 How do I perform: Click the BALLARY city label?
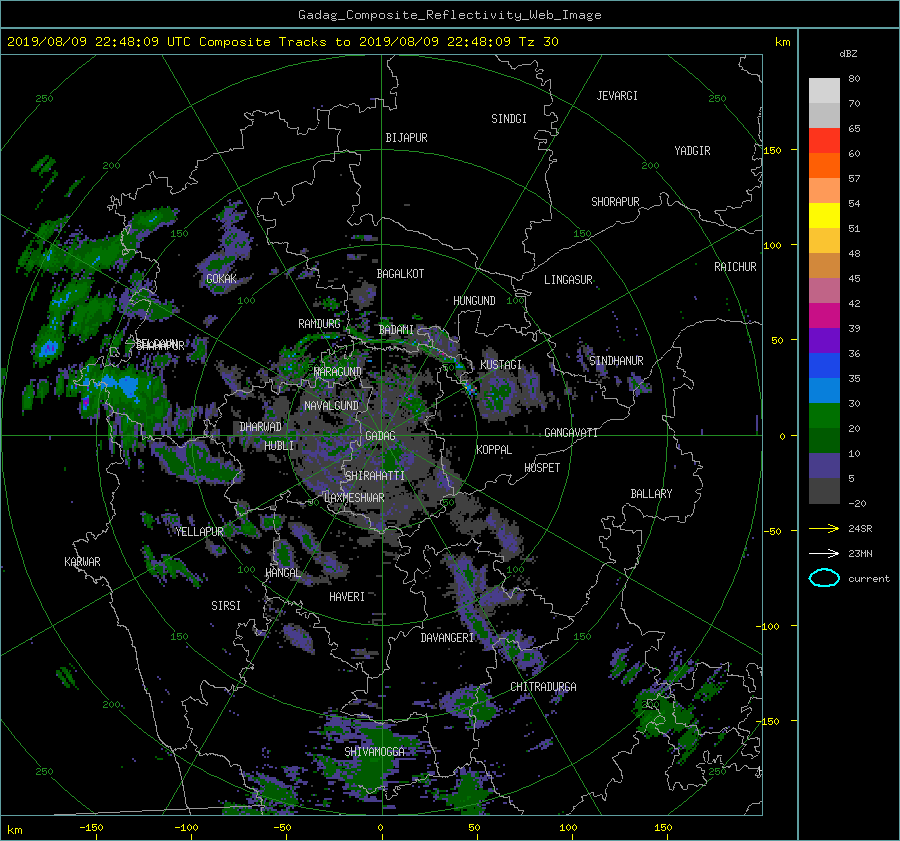651,494
